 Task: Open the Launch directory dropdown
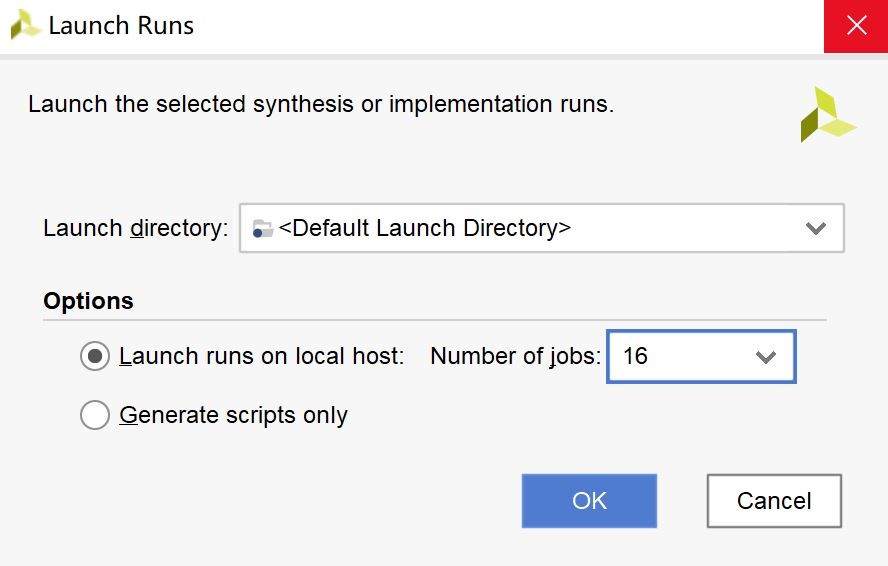(542, 228)
